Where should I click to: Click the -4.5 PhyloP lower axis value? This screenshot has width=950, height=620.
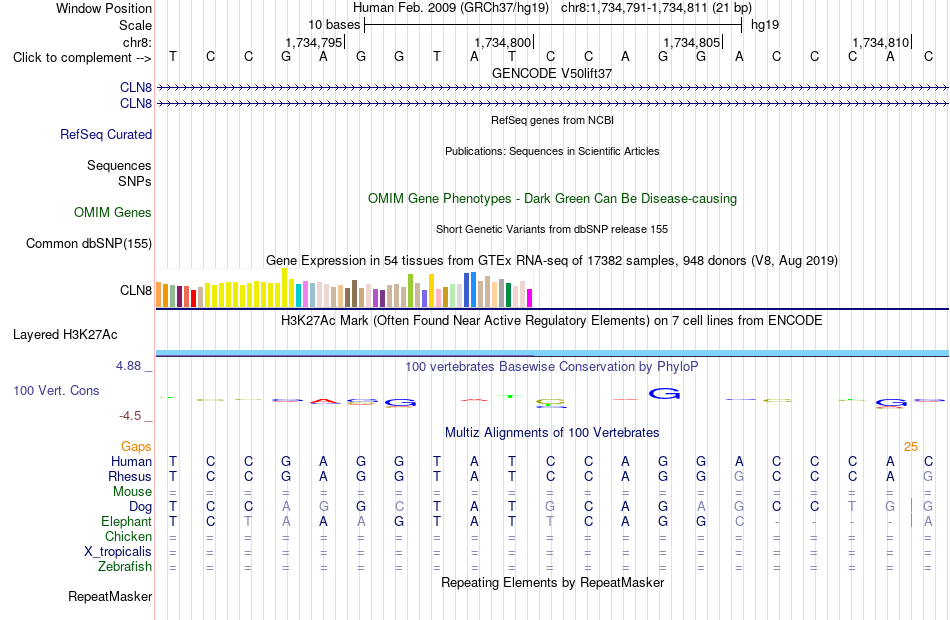click(130, 416)
